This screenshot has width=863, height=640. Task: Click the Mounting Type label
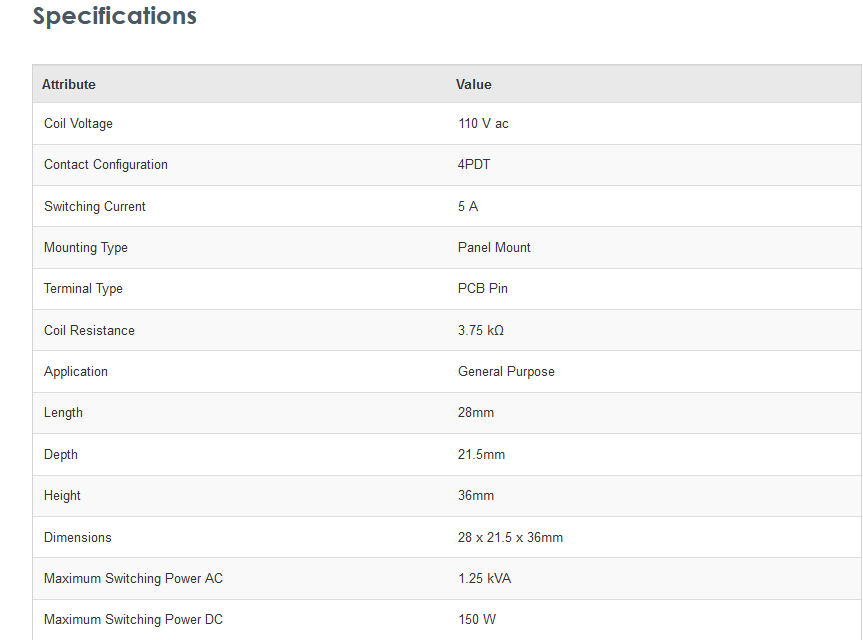(86, 248)
